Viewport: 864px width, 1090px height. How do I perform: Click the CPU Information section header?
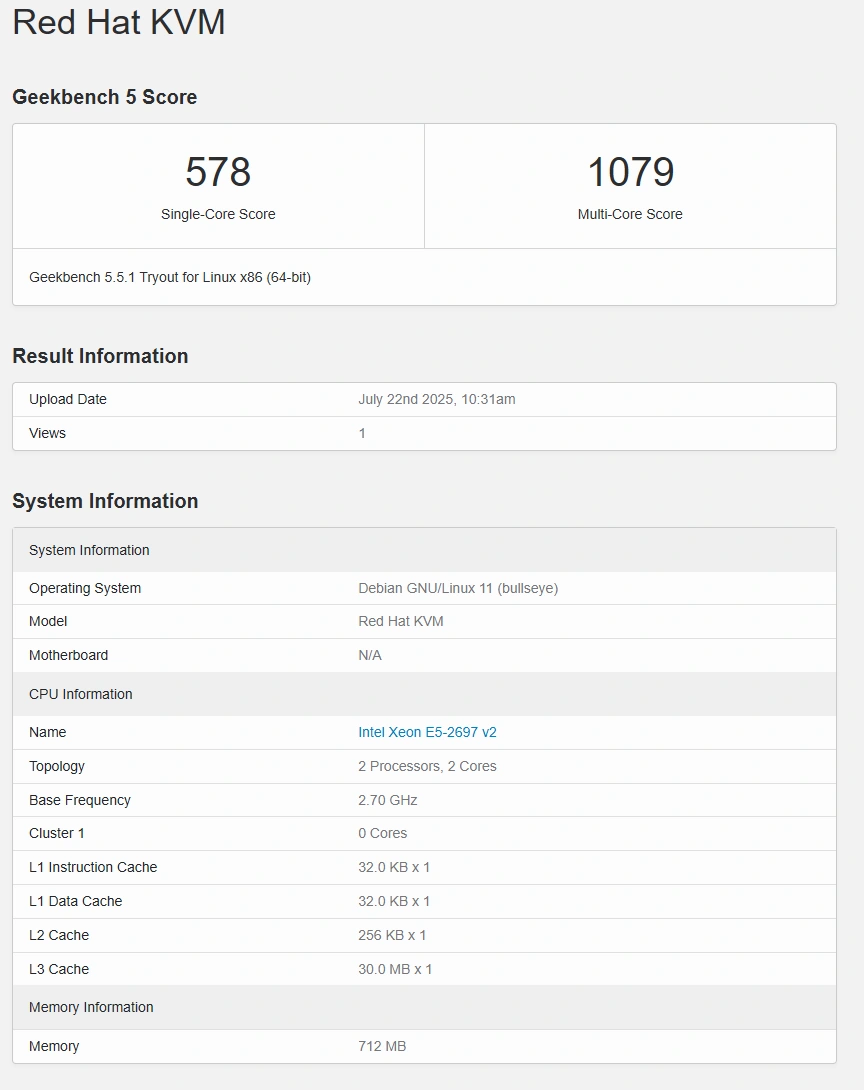coord(424,694)
